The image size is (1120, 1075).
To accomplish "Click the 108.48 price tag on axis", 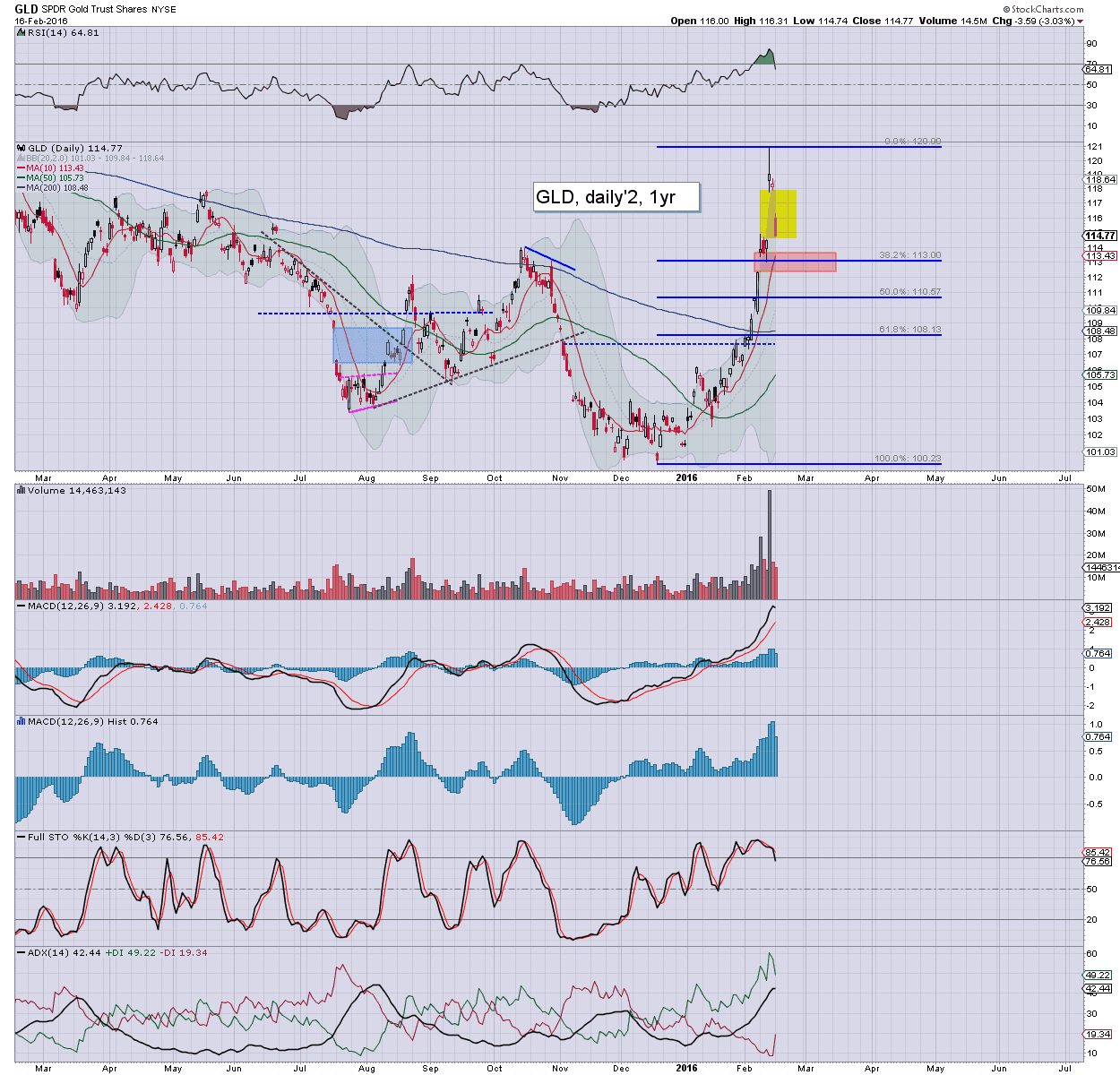I will 1099,331.
